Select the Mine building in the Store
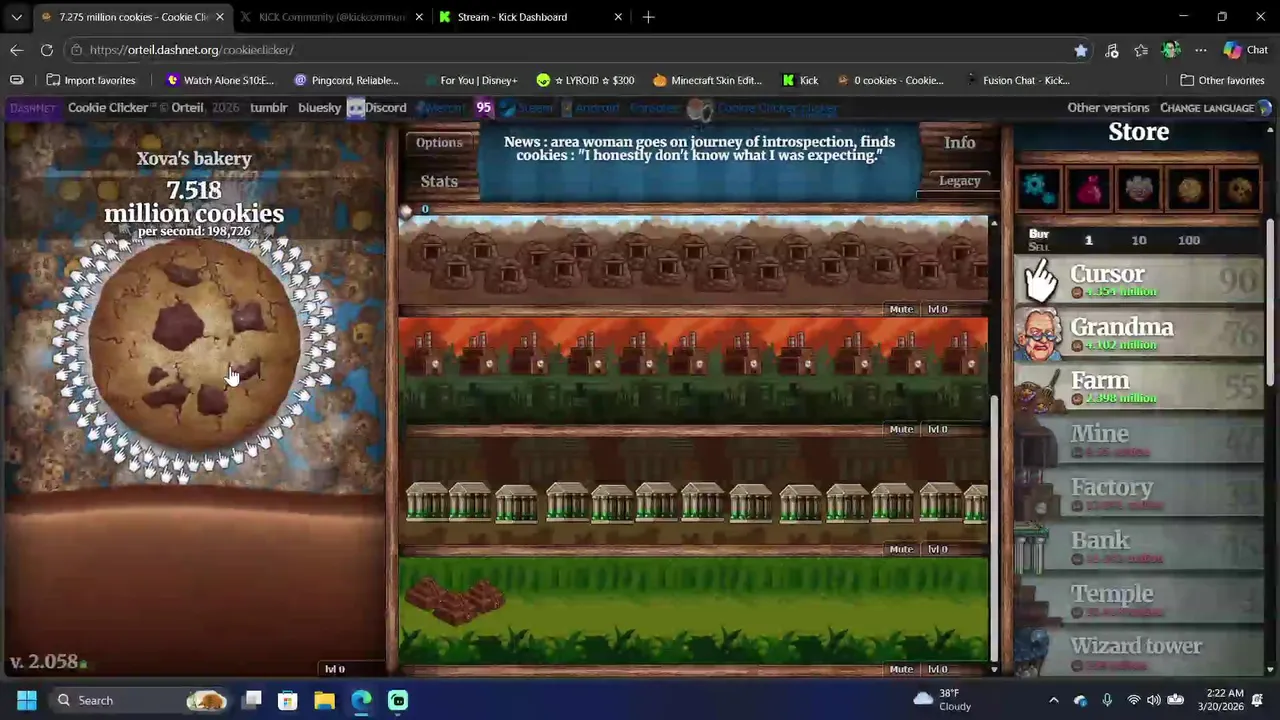The image size is (1280, 720). click(1139, 440)
